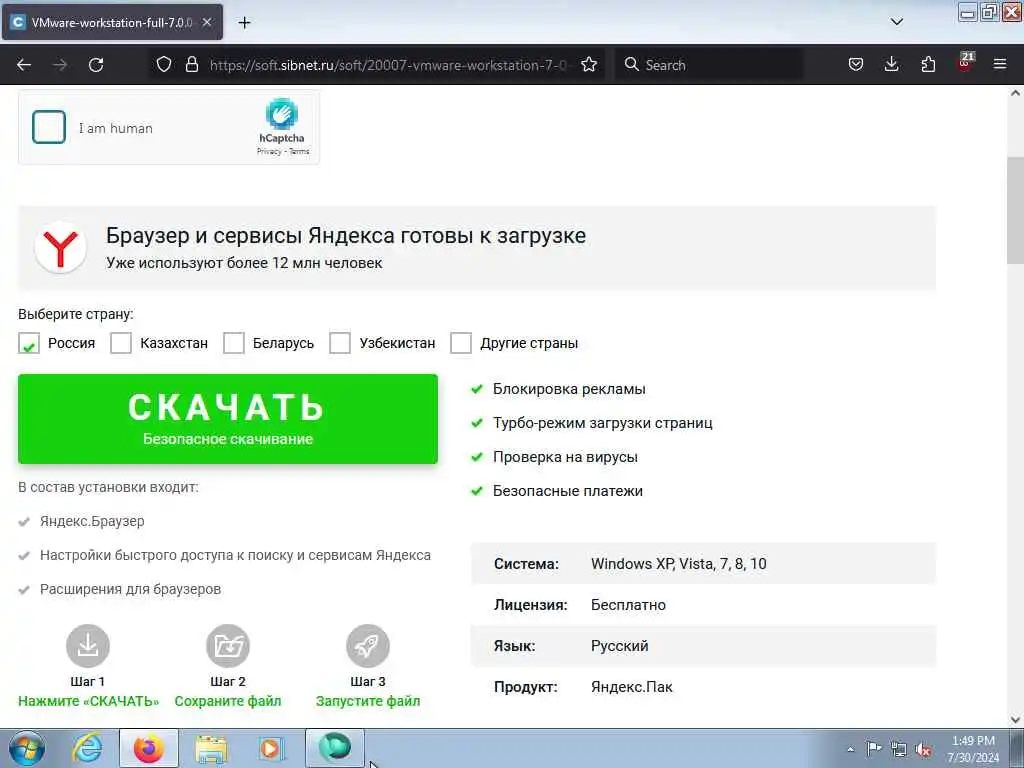This screenshot has width=1024, height=768.
Task: Click the green СКАЧАТЬ button
Action: pyautogui.click(x=228, y=419)
